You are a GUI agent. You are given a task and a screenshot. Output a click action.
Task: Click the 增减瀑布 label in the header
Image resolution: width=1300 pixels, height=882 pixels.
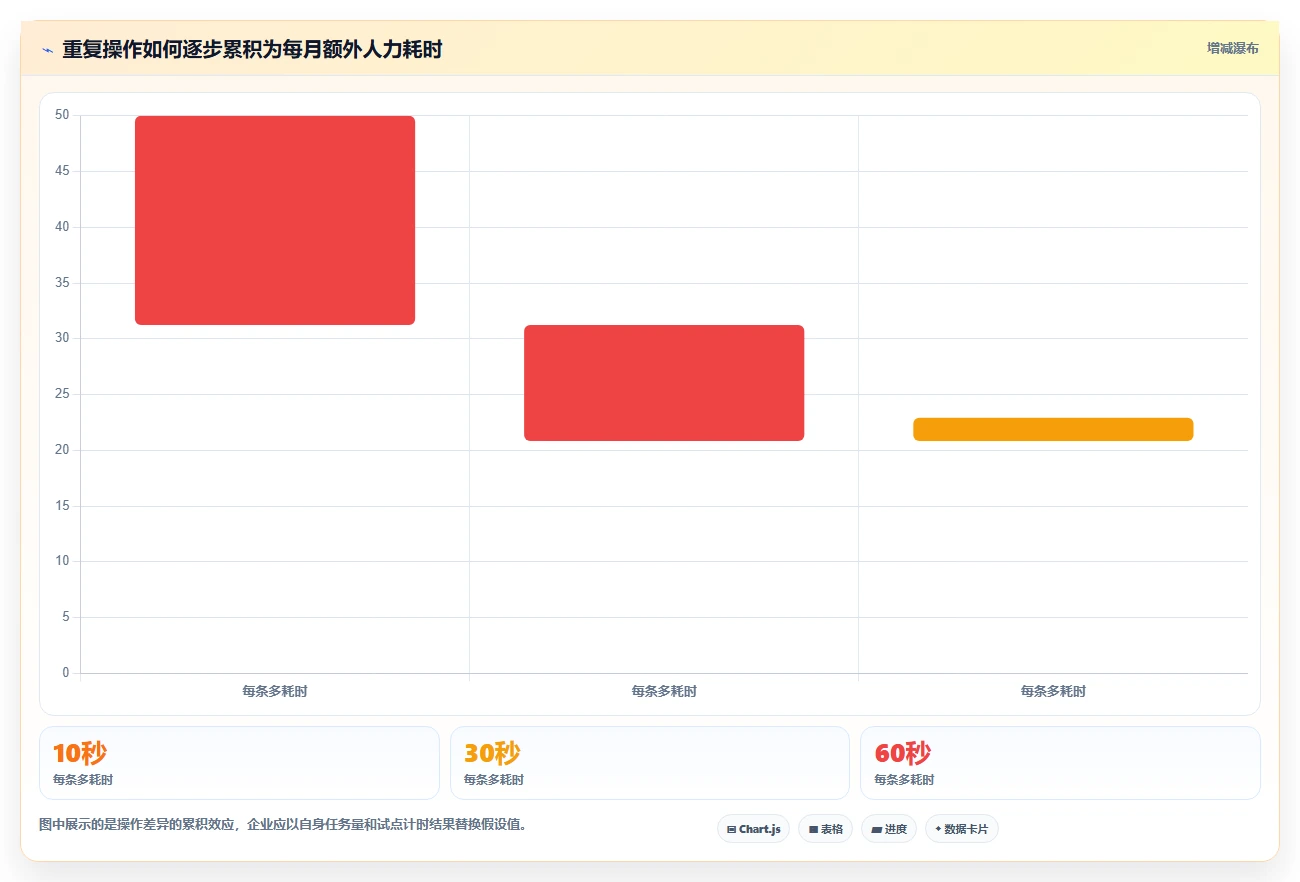[1232, 48]
